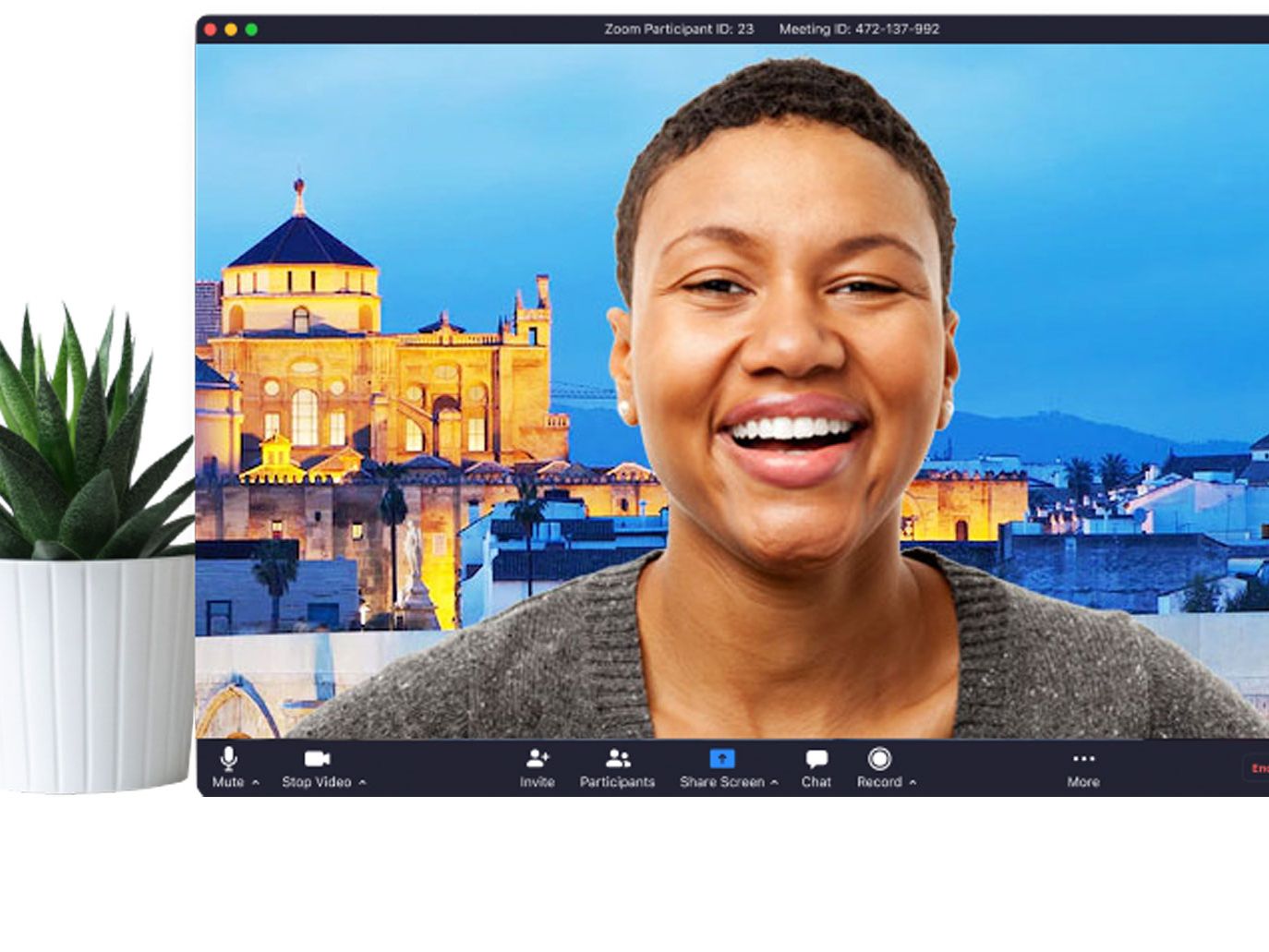Open the meeting Chat bubble icon
Image resolution: width=1269 pixels, height=952 pixels.
(x=816, y=760)
